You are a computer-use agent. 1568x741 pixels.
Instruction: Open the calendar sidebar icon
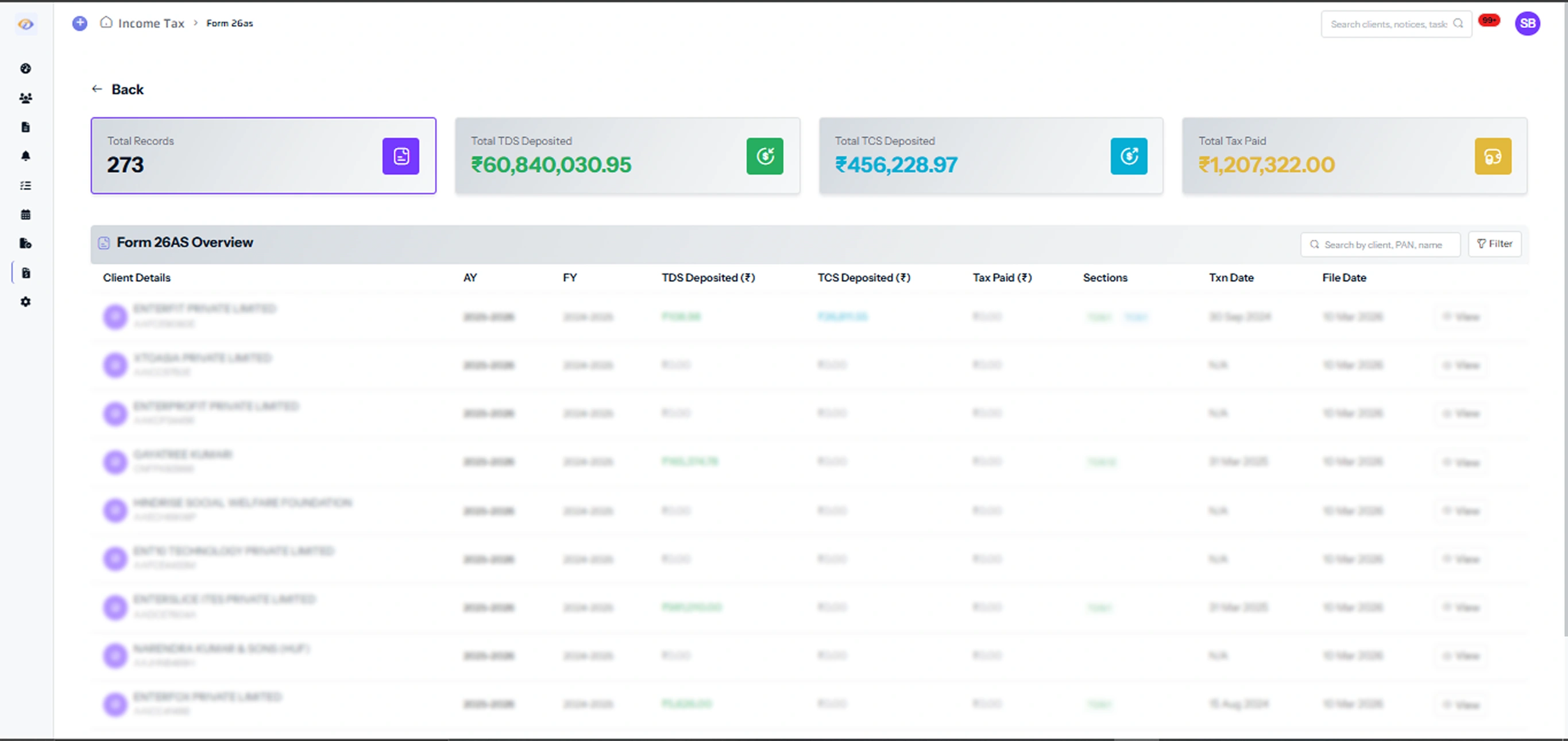pyautogui.click(x=26, y=214)
